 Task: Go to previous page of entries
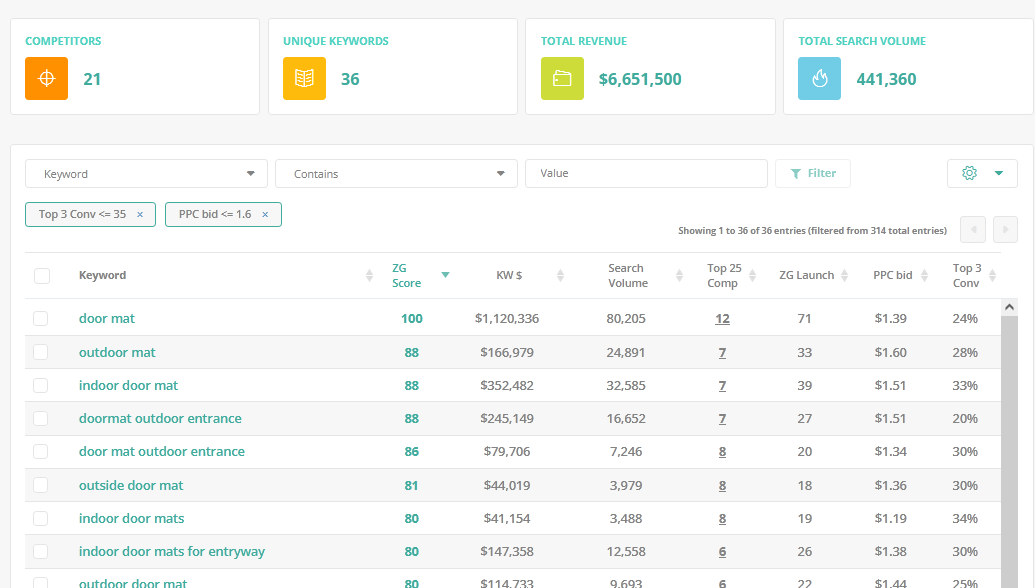point(972,230)
